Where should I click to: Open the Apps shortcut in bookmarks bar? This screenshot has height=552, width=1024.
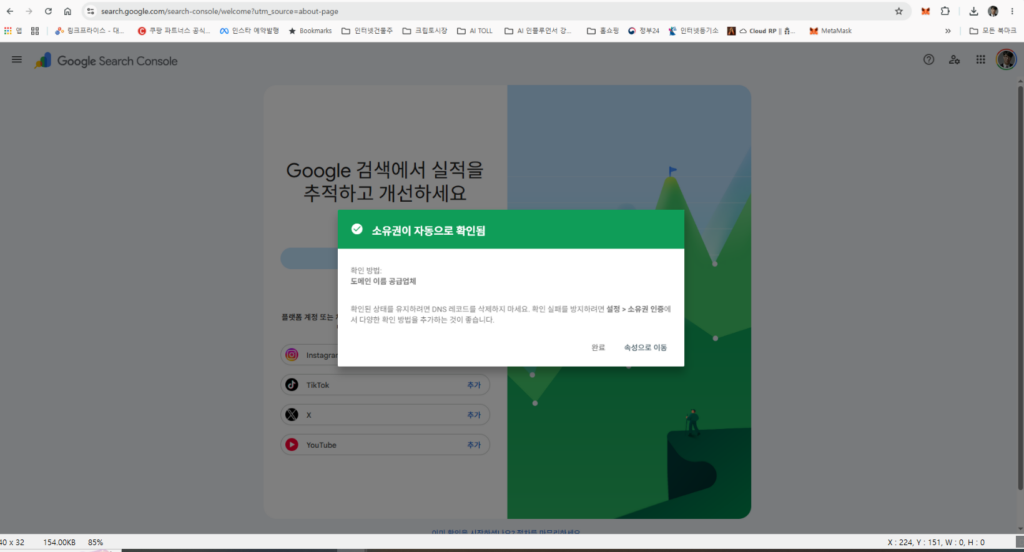click(x=13, y=31)
